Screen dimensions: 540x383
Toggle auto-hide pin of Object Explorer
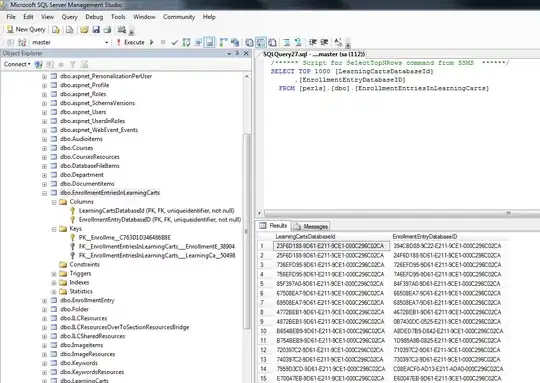pos(237,53)
